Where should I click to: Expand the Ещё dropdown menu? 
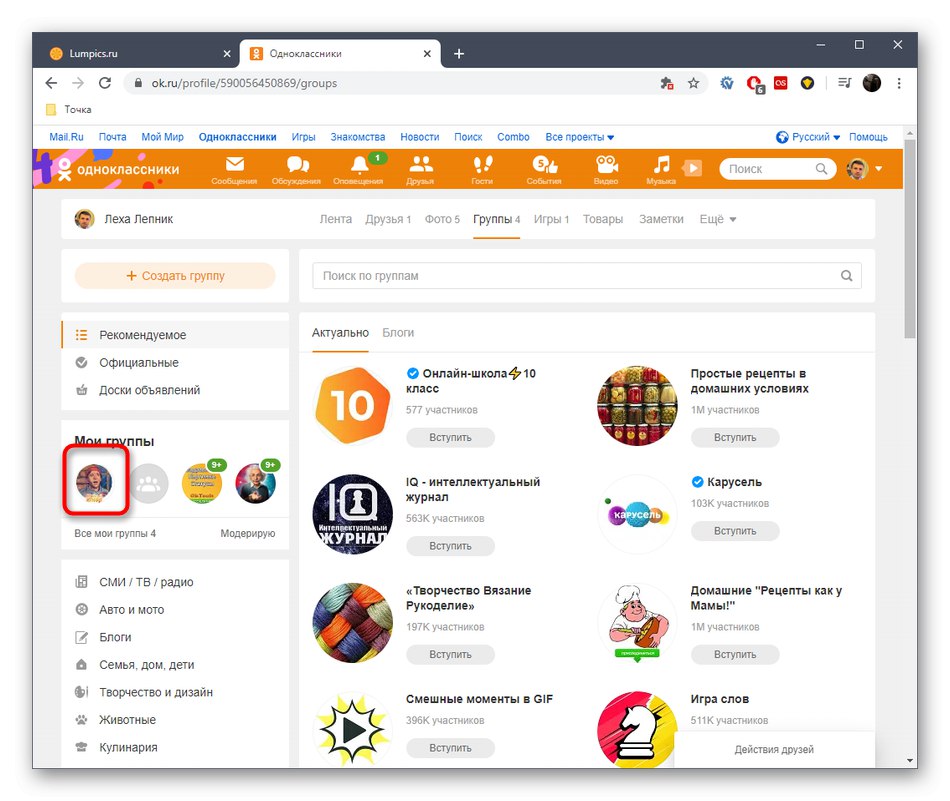tap(717, 219)
